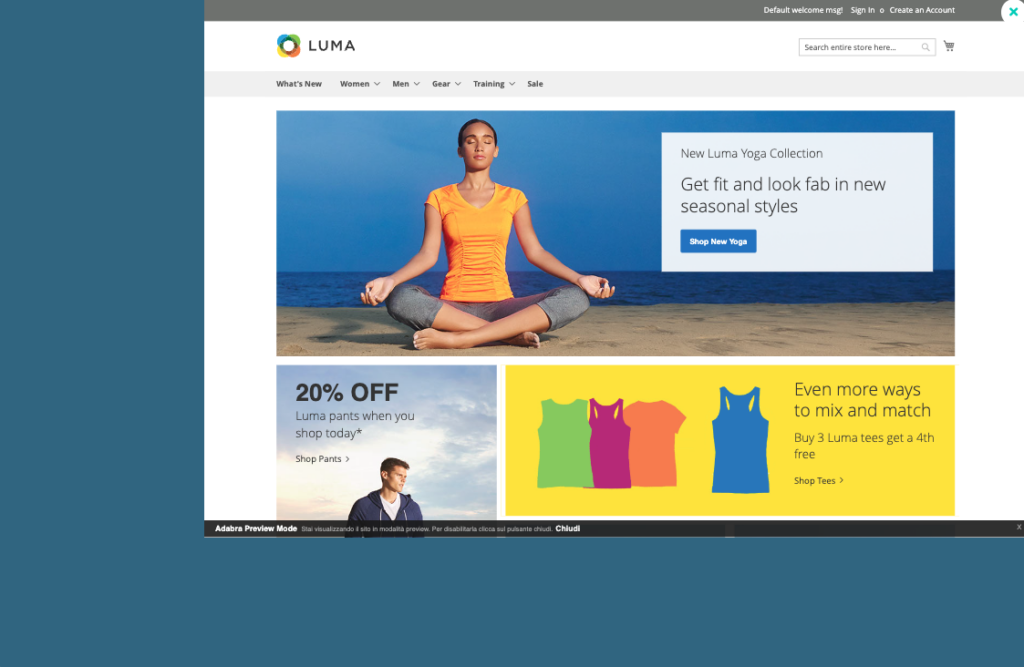The image size is (1024, 667).
Task: Click the yoga woman hero banner image
Action: tap(615, 233)
